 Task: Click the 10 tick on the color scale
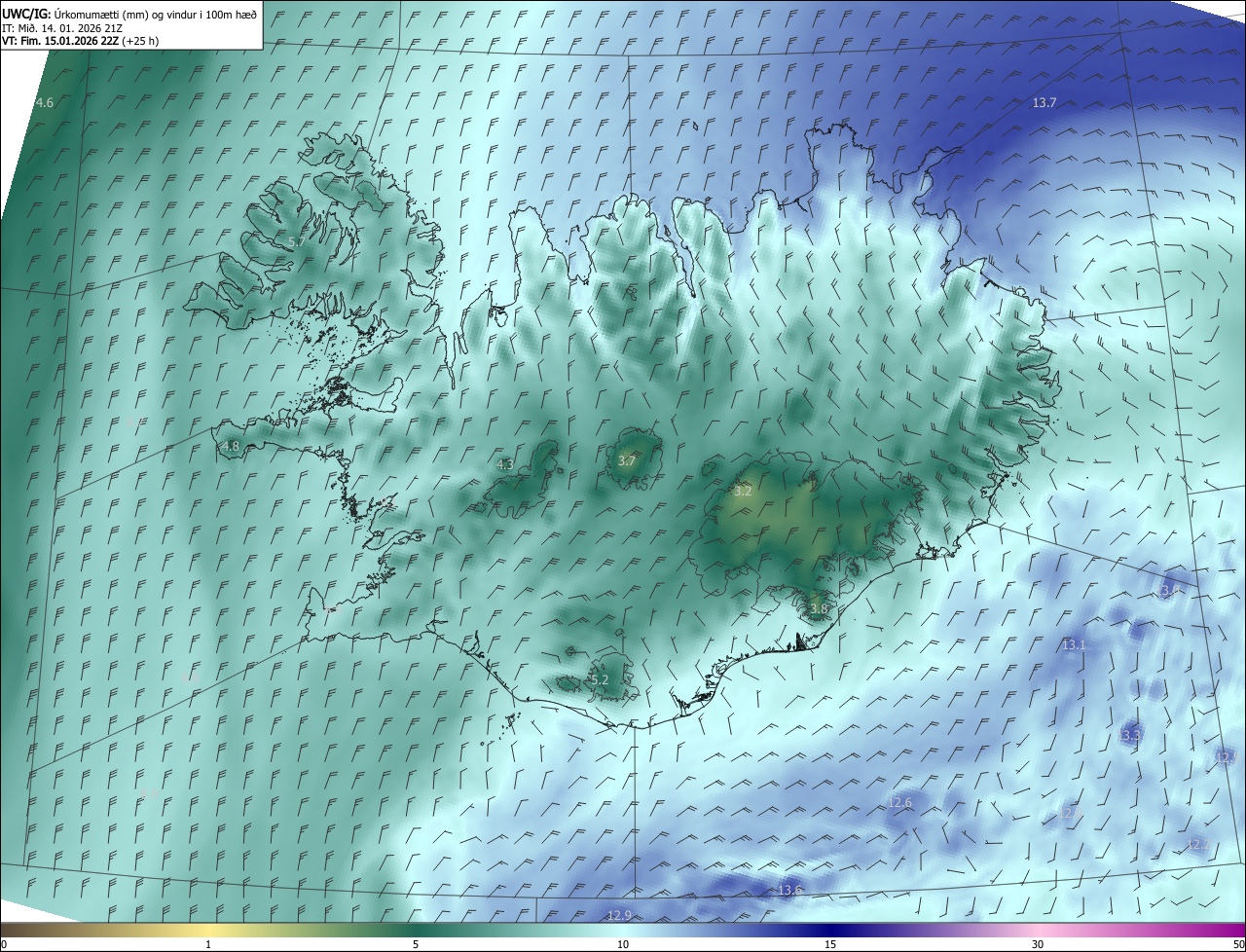[x=623, y=944]
